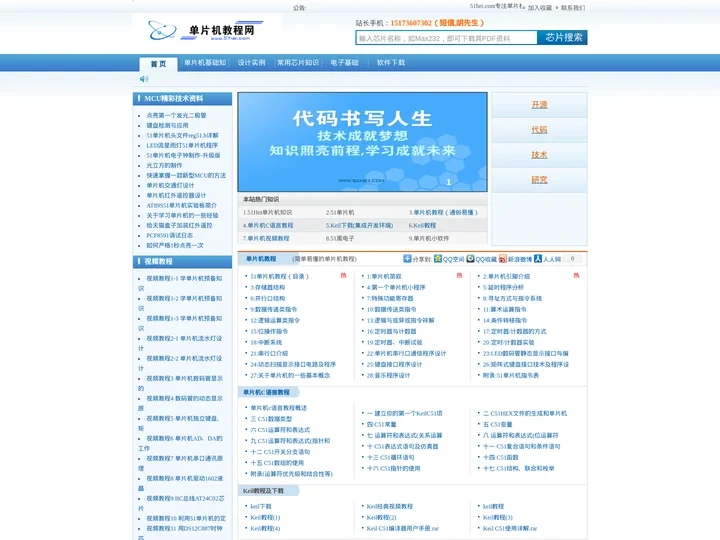Open lesson 7:特殊功能寄存器
The width and height of the screenshot is (720, 540).
[390, 298]
